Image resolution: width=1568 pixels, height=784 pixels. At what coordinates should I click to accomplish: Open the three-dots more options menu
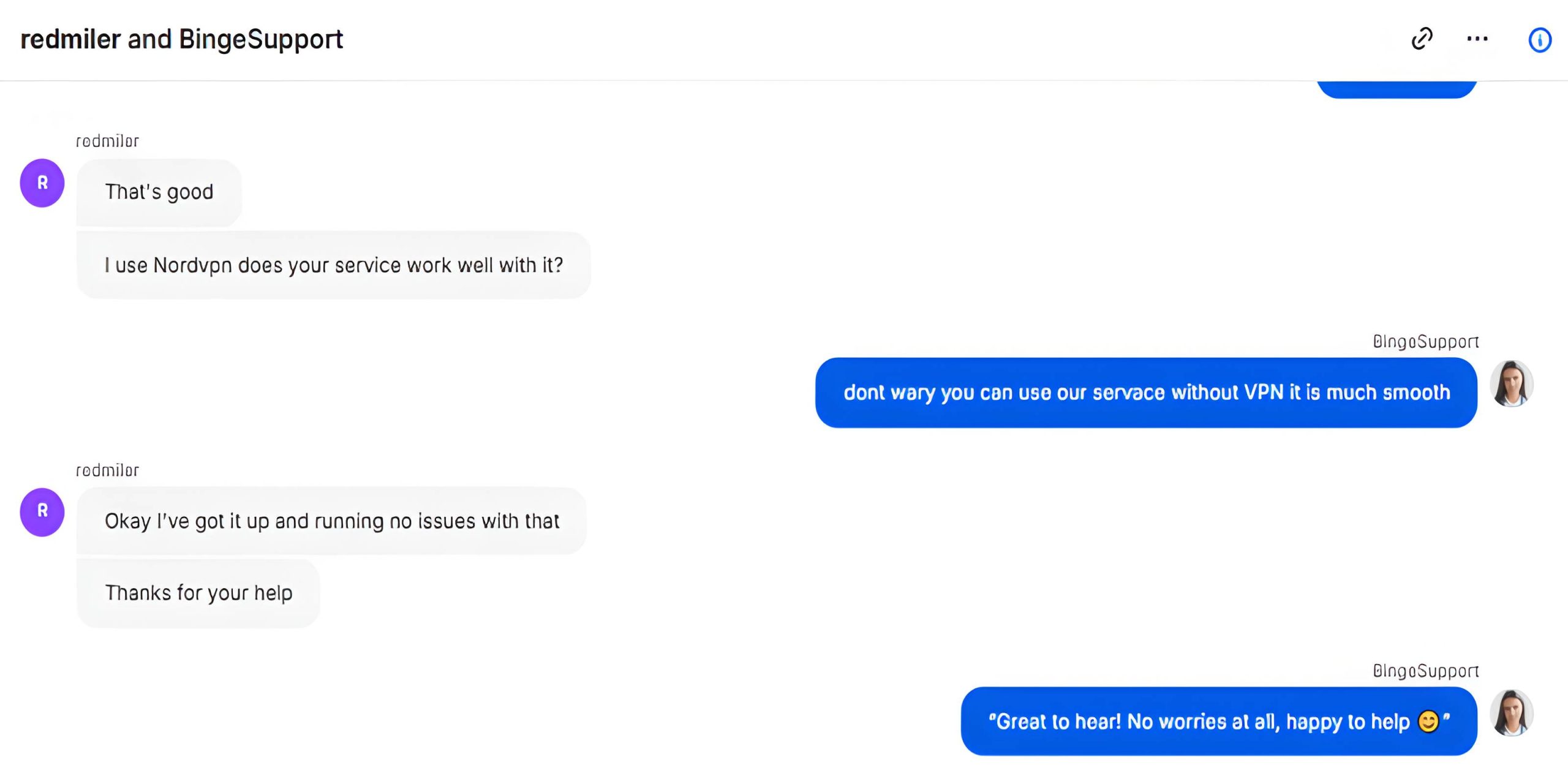tap(1477, 39)
